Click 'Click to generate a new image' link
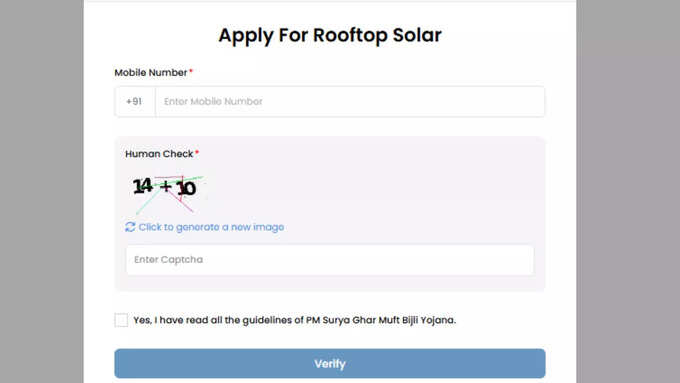Screen dimensions: 680x383 coord(211,227)
